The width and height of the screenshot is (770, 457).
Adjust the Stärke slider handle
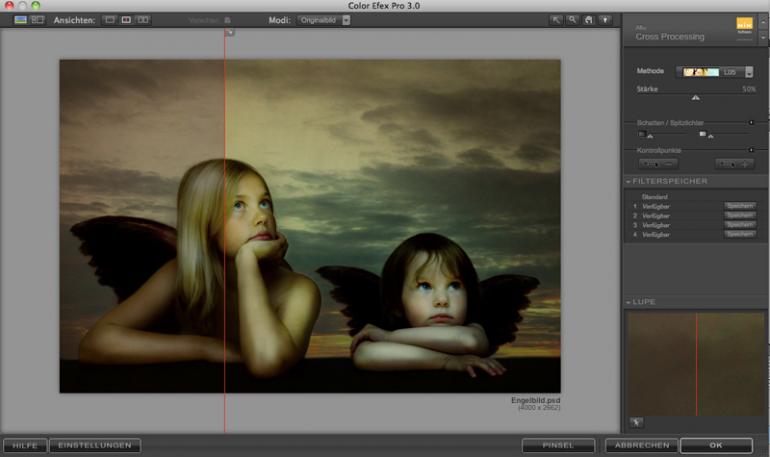tap(695, 98)
